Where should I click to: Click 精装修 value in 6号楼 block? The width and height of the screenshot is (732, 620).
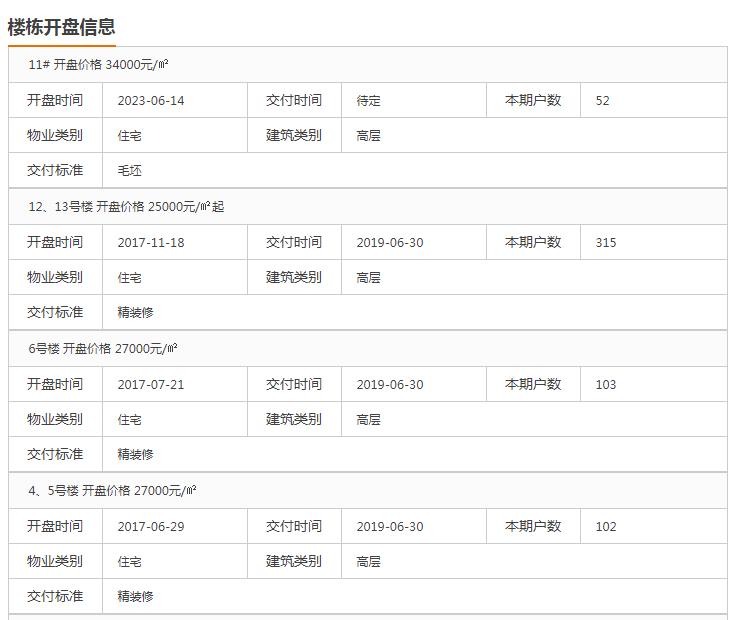135,454
